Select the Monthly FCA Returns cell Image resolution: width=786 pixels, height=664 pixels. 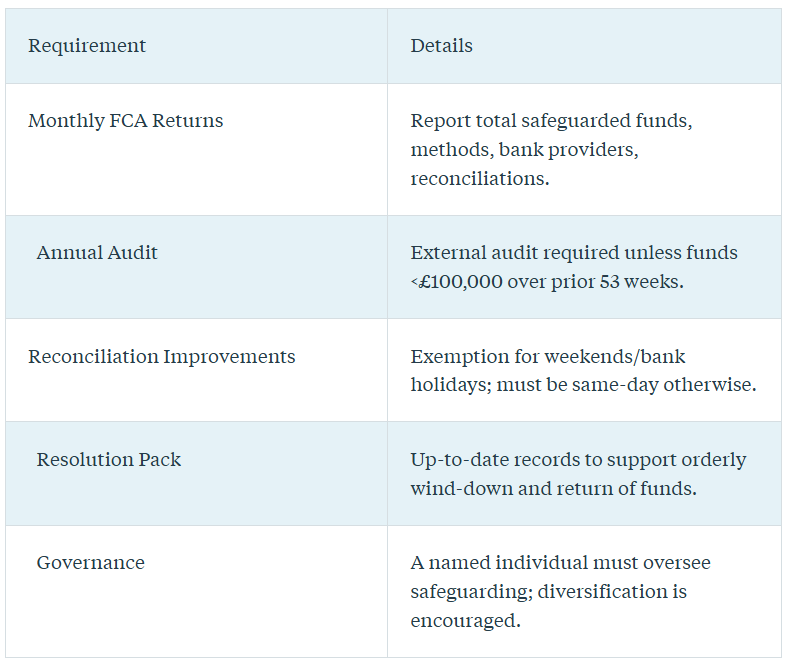(x=126, y=121)
